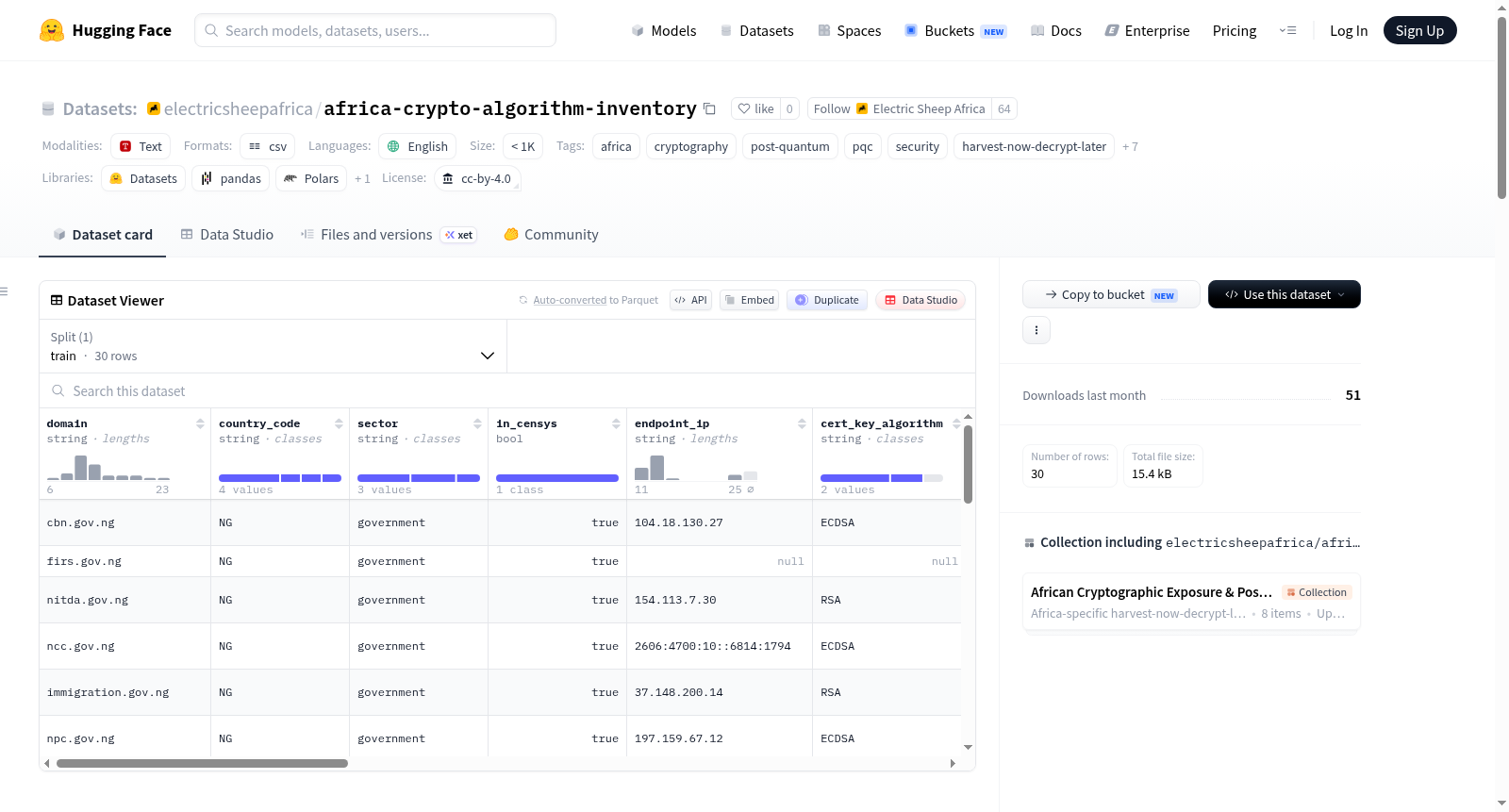Go to the Pricing page
1509x812 pixels.
click(1235, 30)
